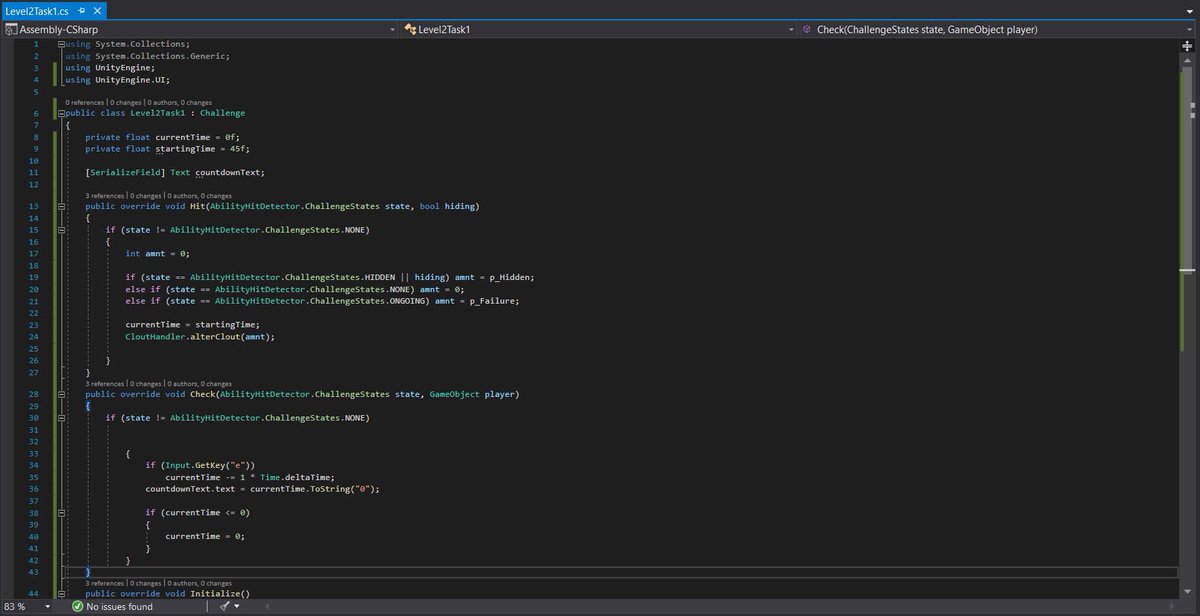Open the code cleanup profile dropdown arrow

pos(237,607)
